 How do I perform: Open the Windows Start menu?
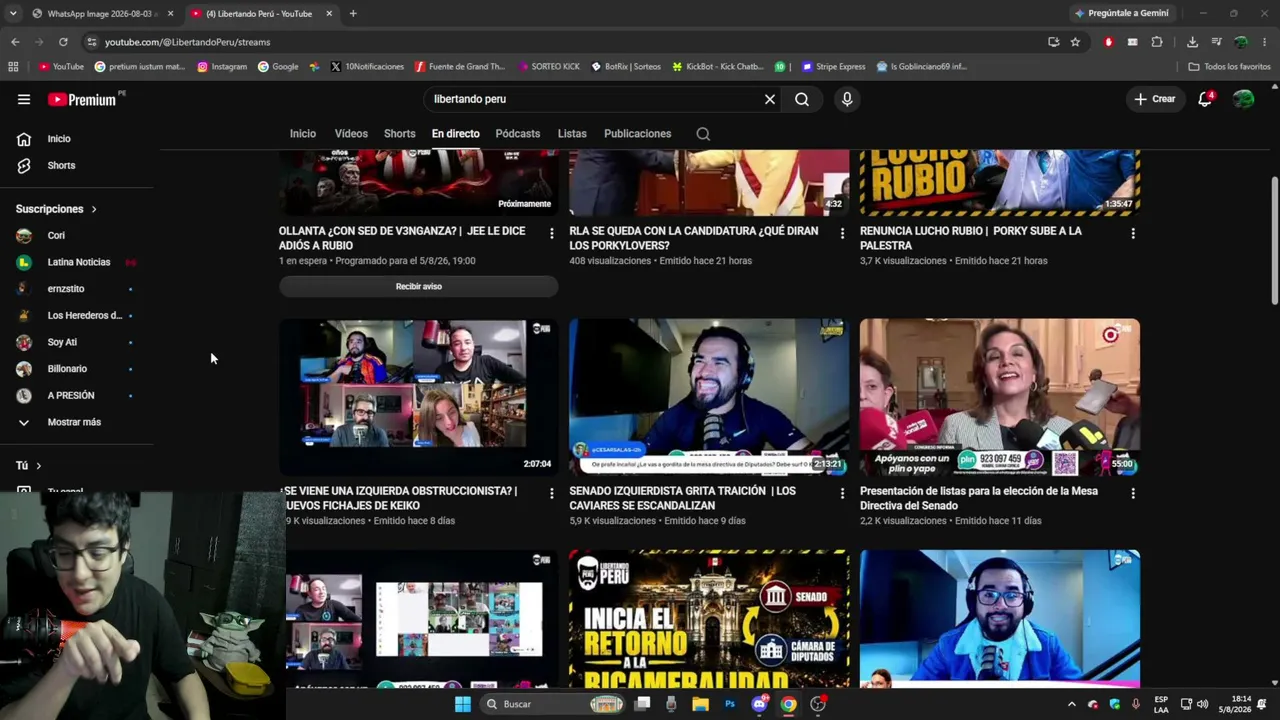462,704
